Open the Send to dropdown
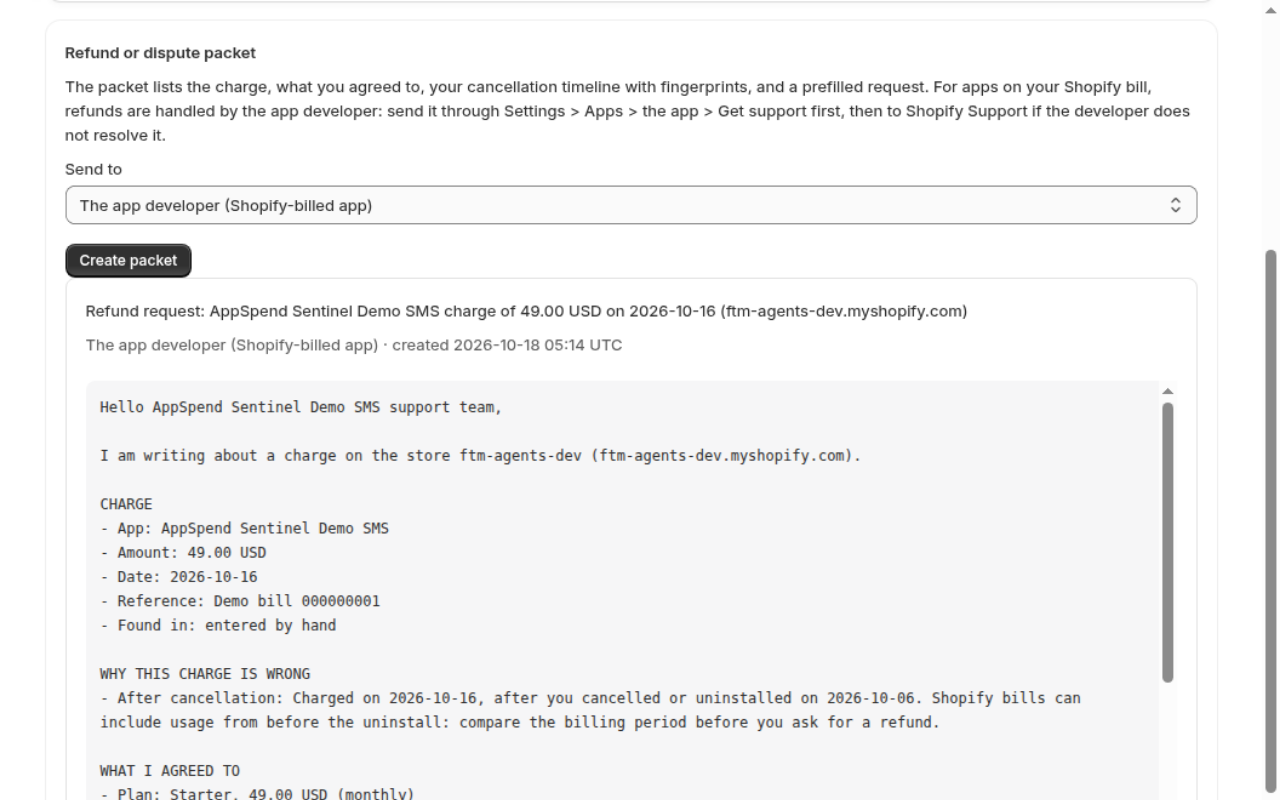 (631, 205)
